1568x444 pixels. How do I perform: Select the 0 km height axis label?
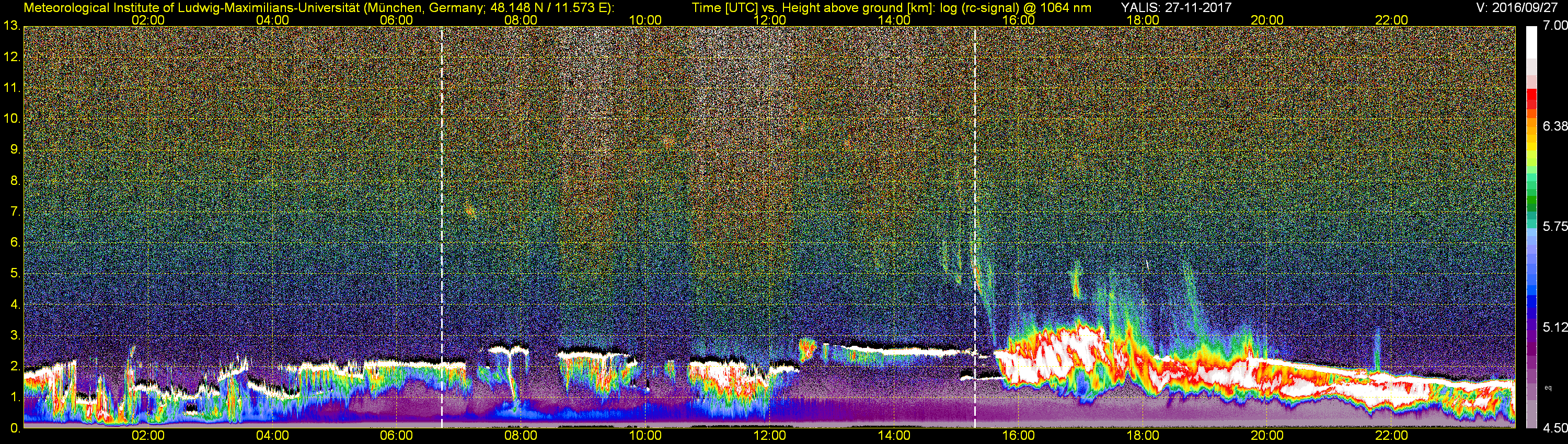click(15, 428)
